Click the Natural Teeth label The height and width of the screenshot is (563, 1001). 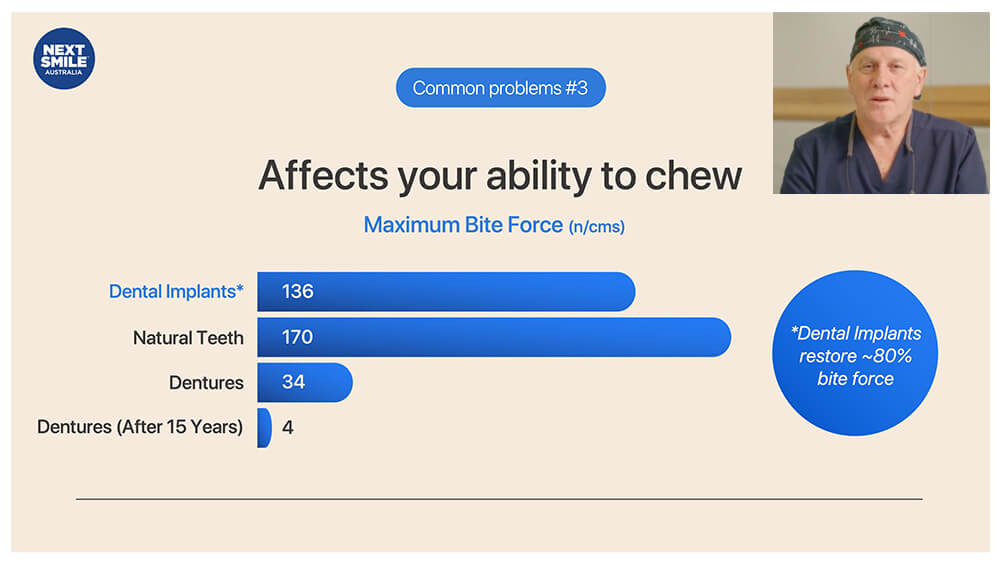pos(188,338)
